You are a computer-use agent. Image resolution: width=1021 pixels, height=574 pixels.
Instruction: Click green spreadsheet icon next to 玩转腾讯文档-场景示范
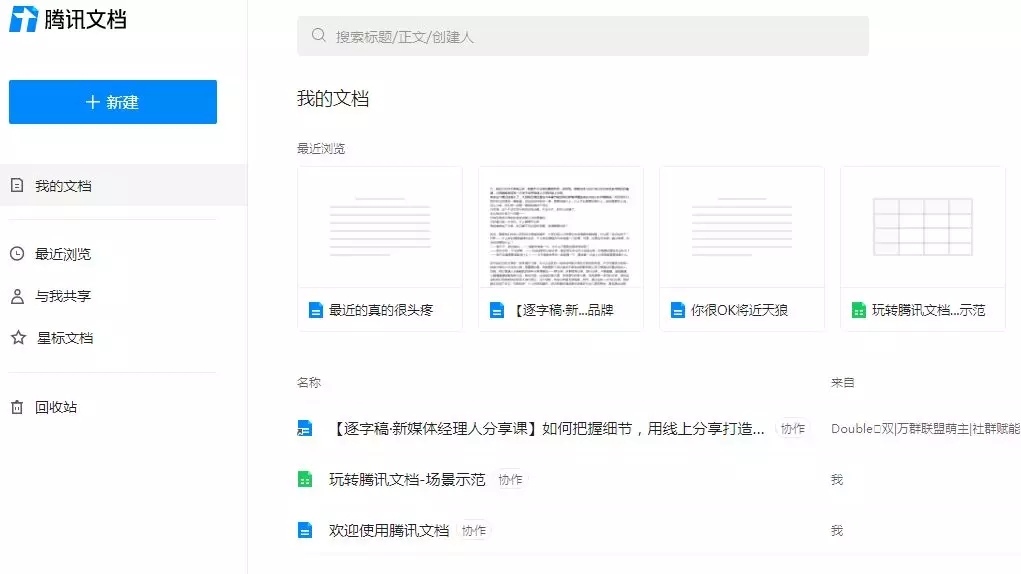point(305,480)
